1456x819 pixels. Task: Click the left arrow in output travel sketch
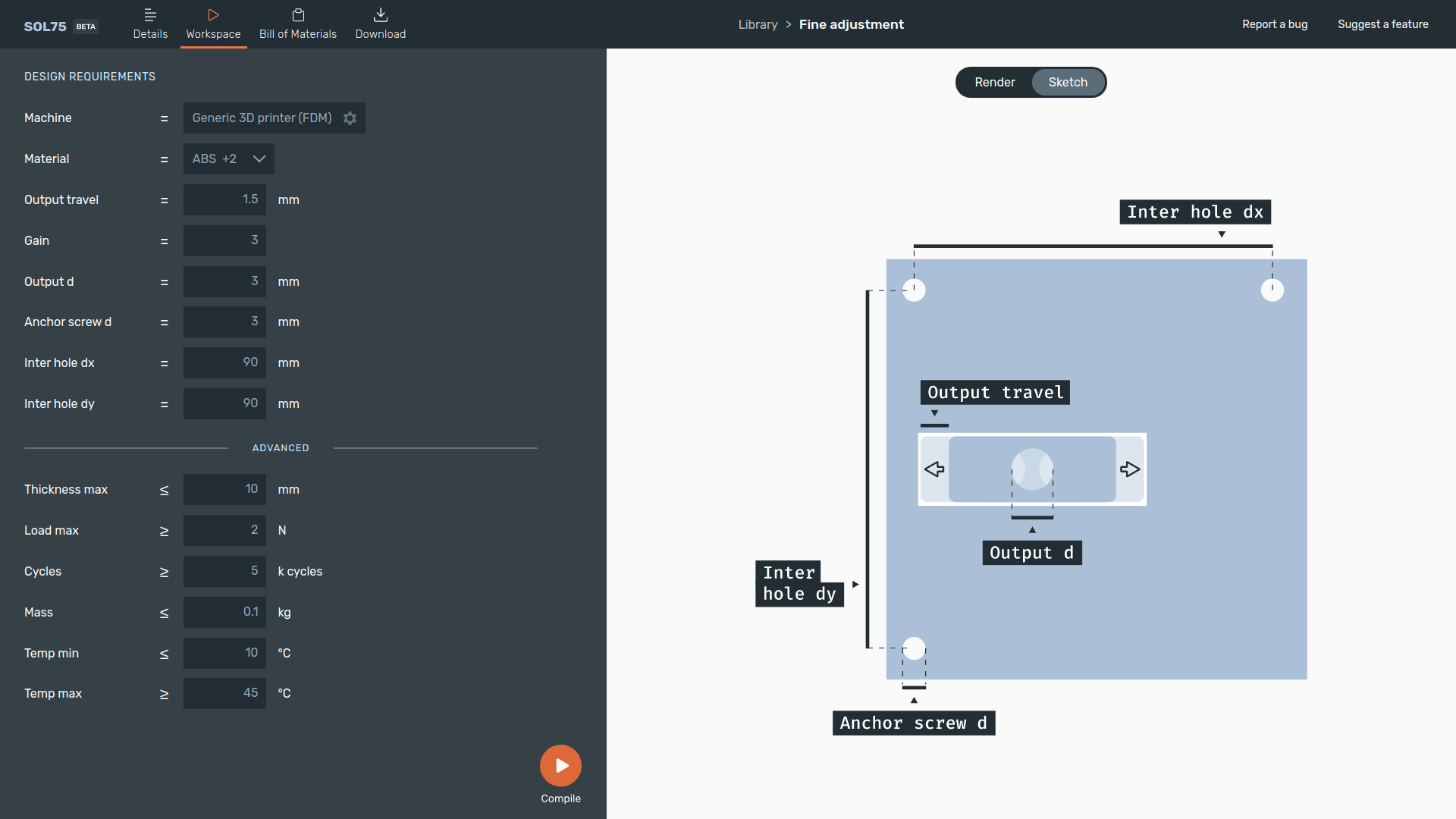click(934, 469)
